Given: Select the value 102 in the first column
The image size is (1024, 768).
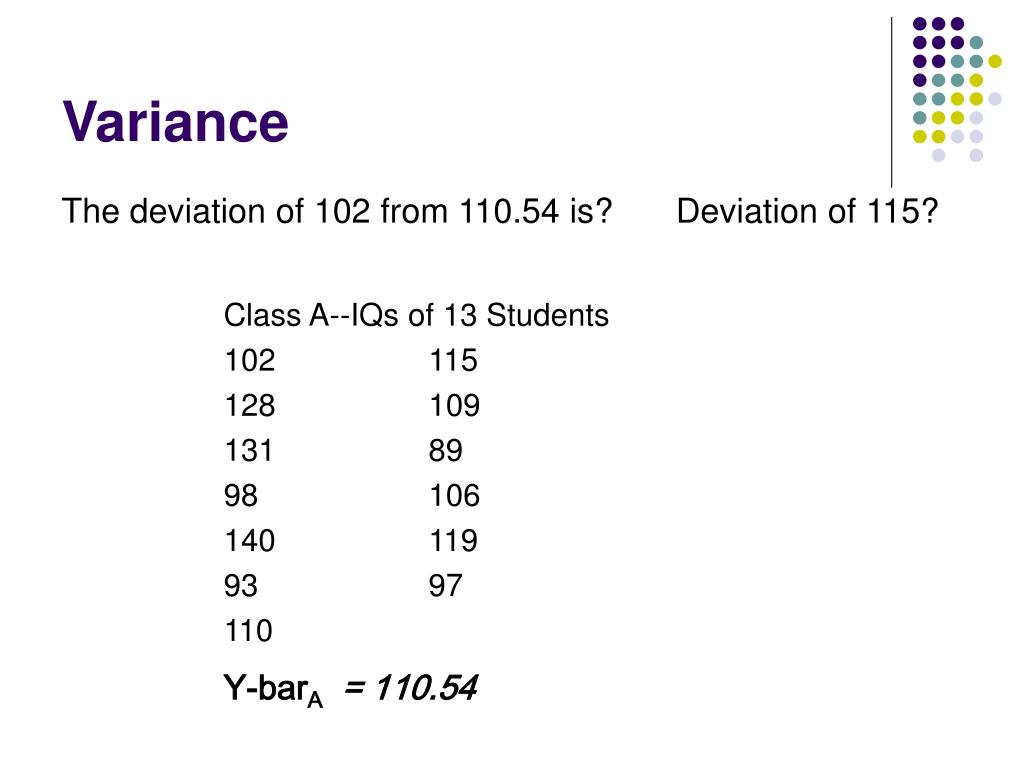Looking at the screenshot, I should point(249,360).
